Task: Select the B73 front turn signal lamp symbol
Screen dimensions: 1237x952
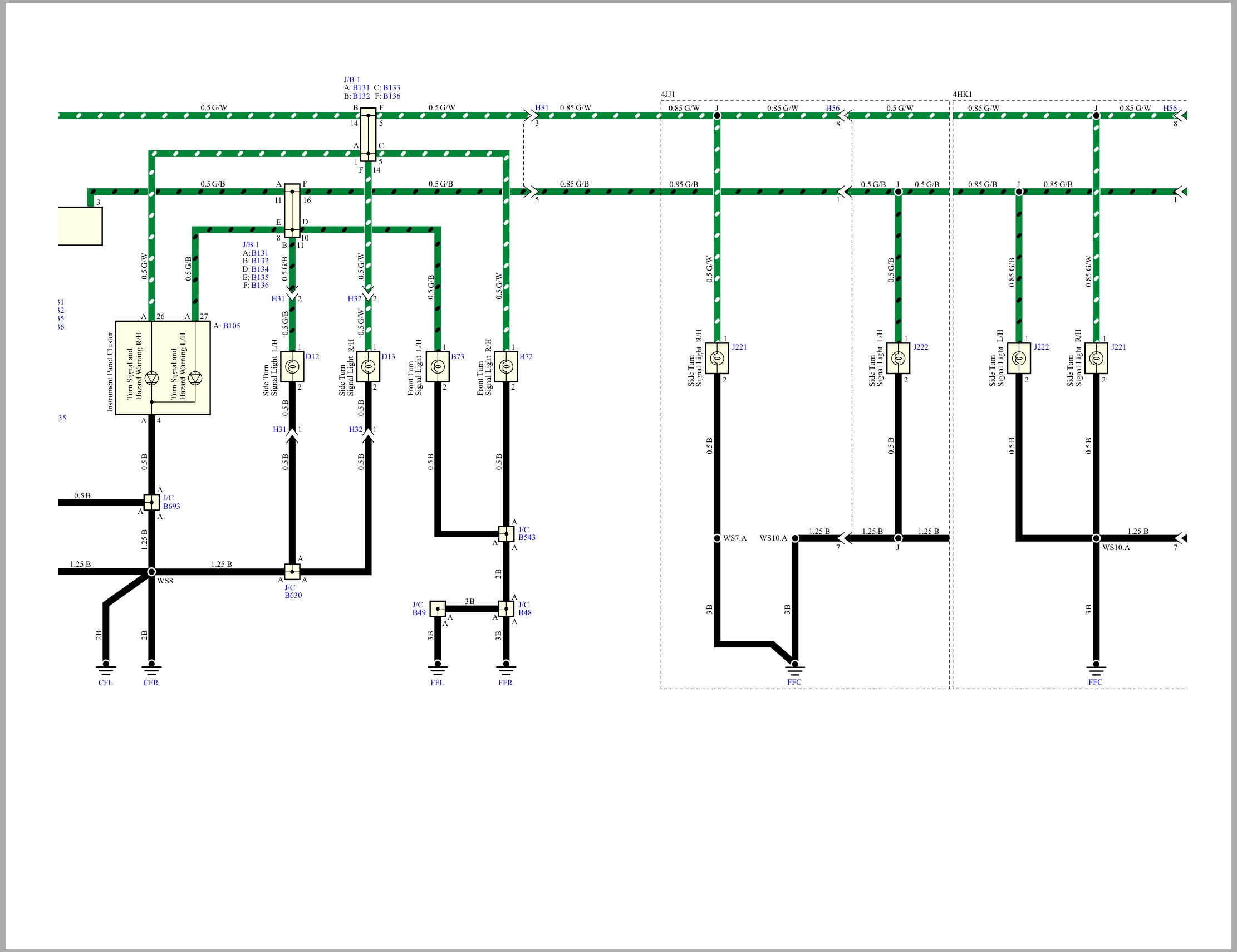Action: click(x=438, y=367)
